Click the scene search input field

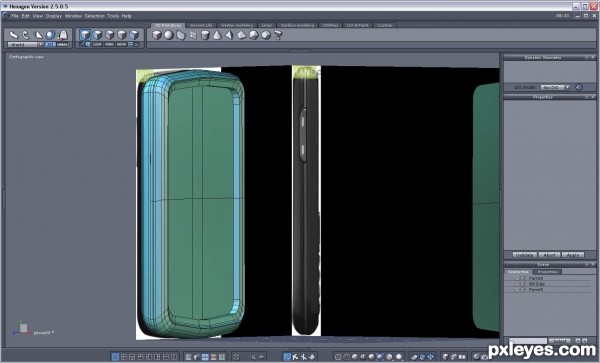[528, 340]
